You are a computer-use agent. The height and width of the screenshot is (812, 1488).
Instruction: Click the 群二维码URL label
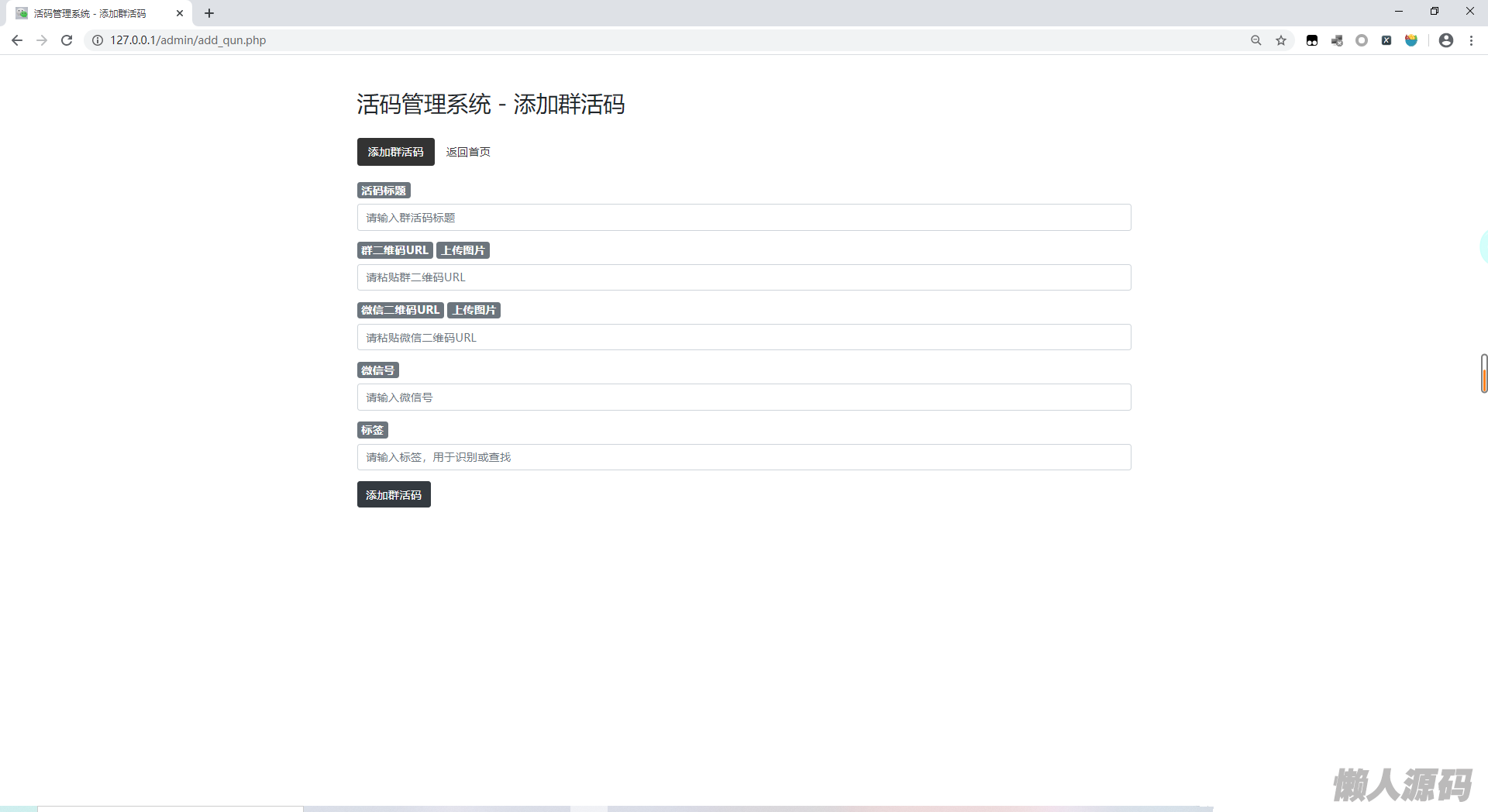tap(395, 250)
